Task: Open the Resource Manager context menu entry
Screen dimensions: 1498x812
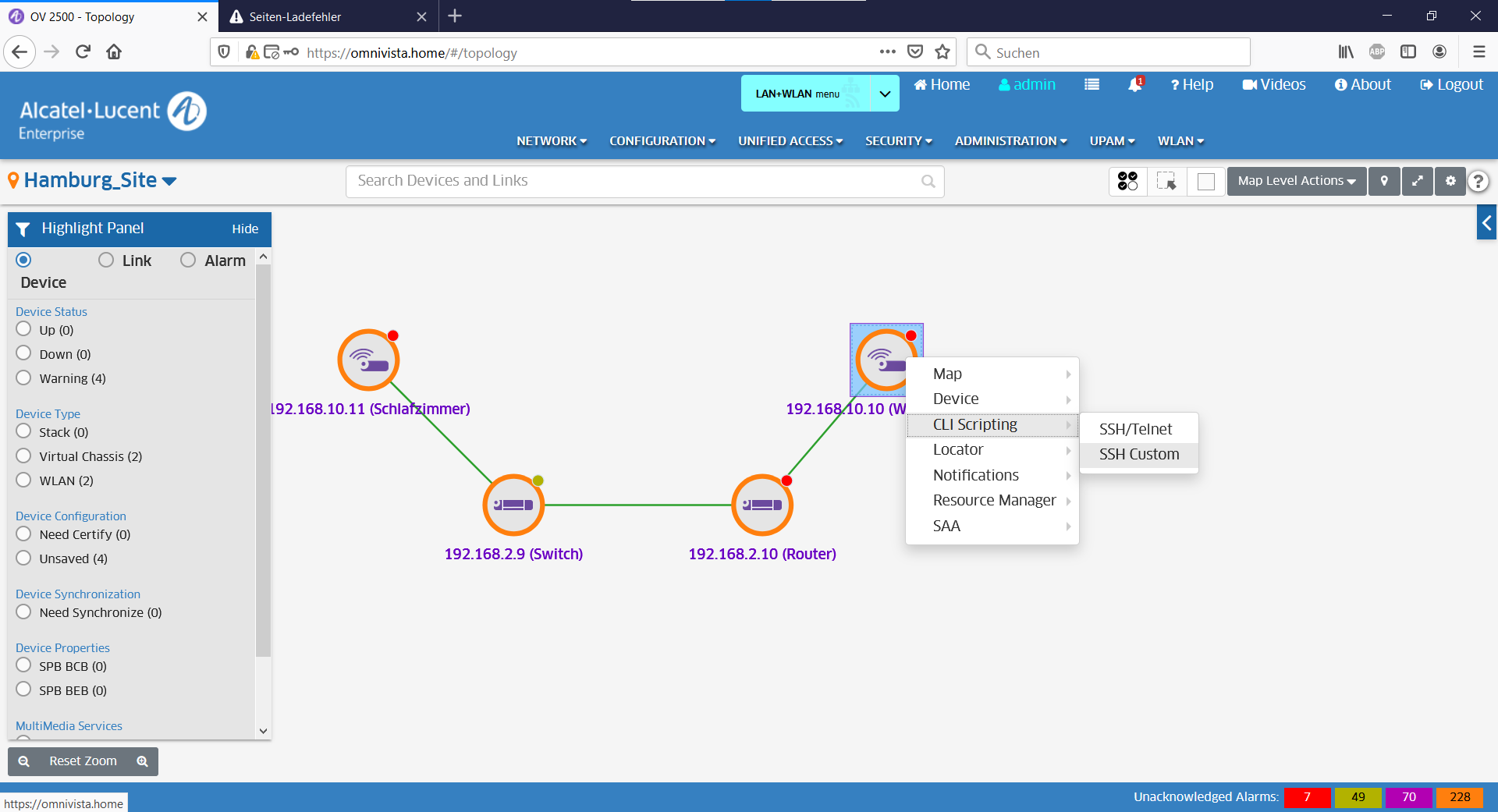Action: [993, 501]
